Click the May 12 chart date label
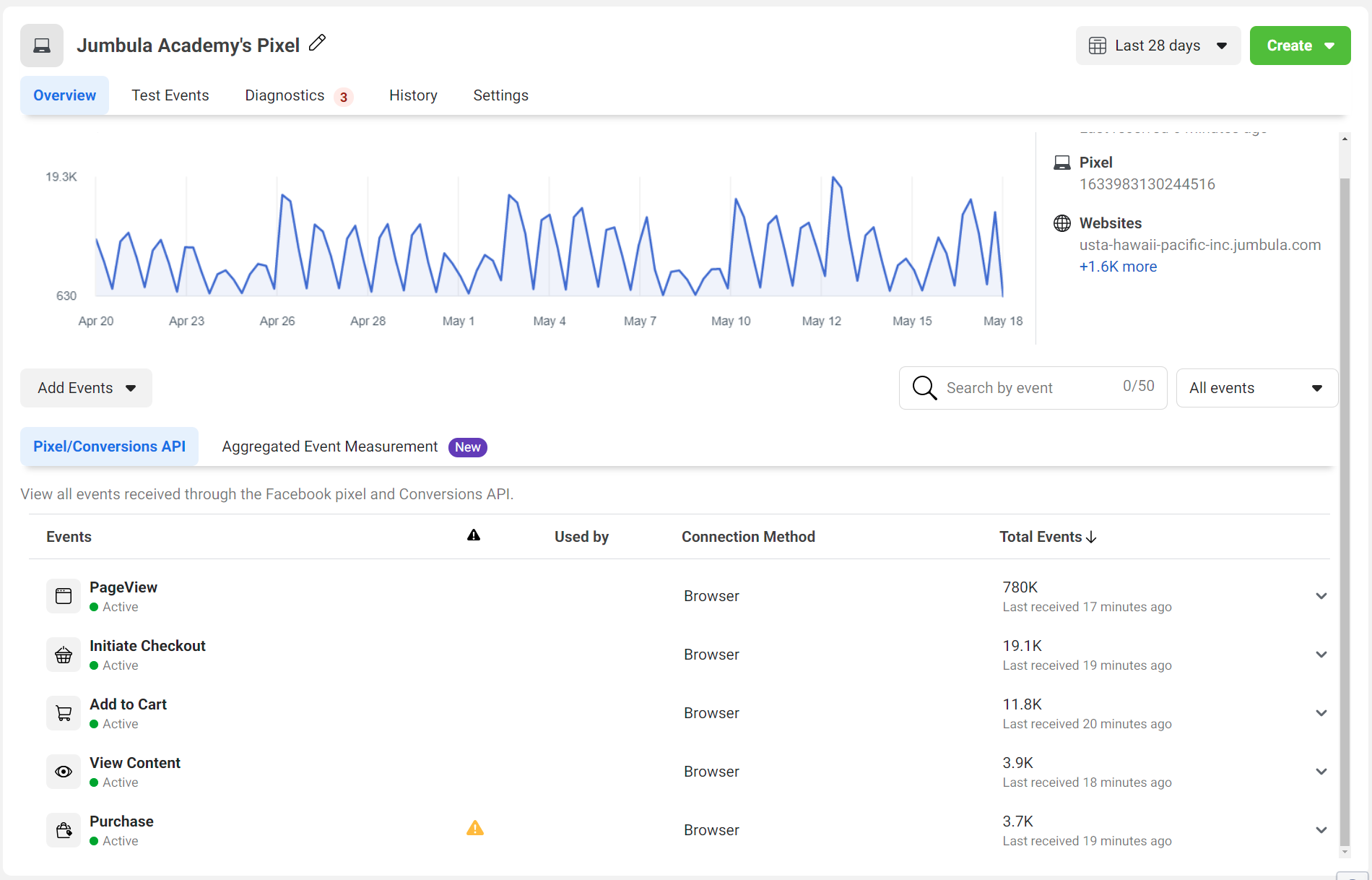This screenshot has height=880, width=1372. (x=821, y=321)
